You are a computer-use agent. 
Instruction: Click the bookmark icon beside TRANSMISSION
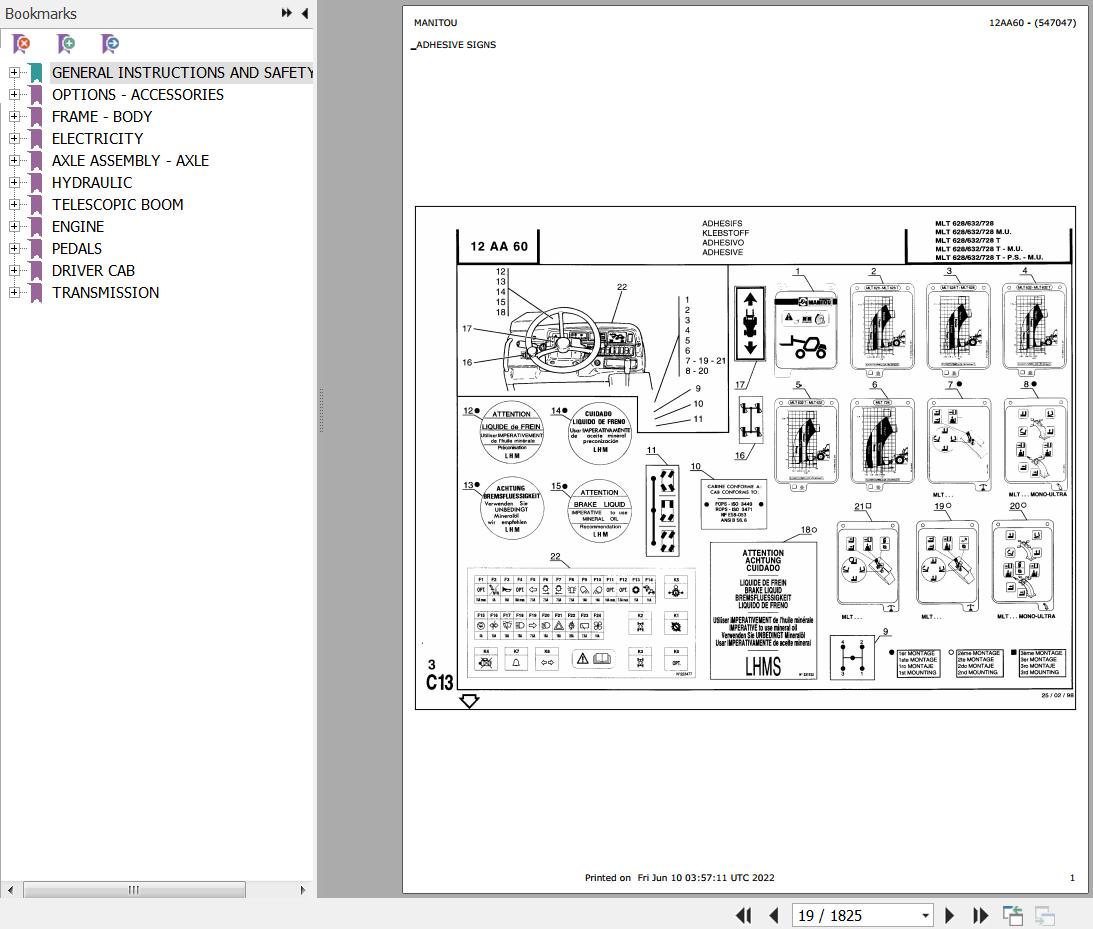(x=36, y=293)
